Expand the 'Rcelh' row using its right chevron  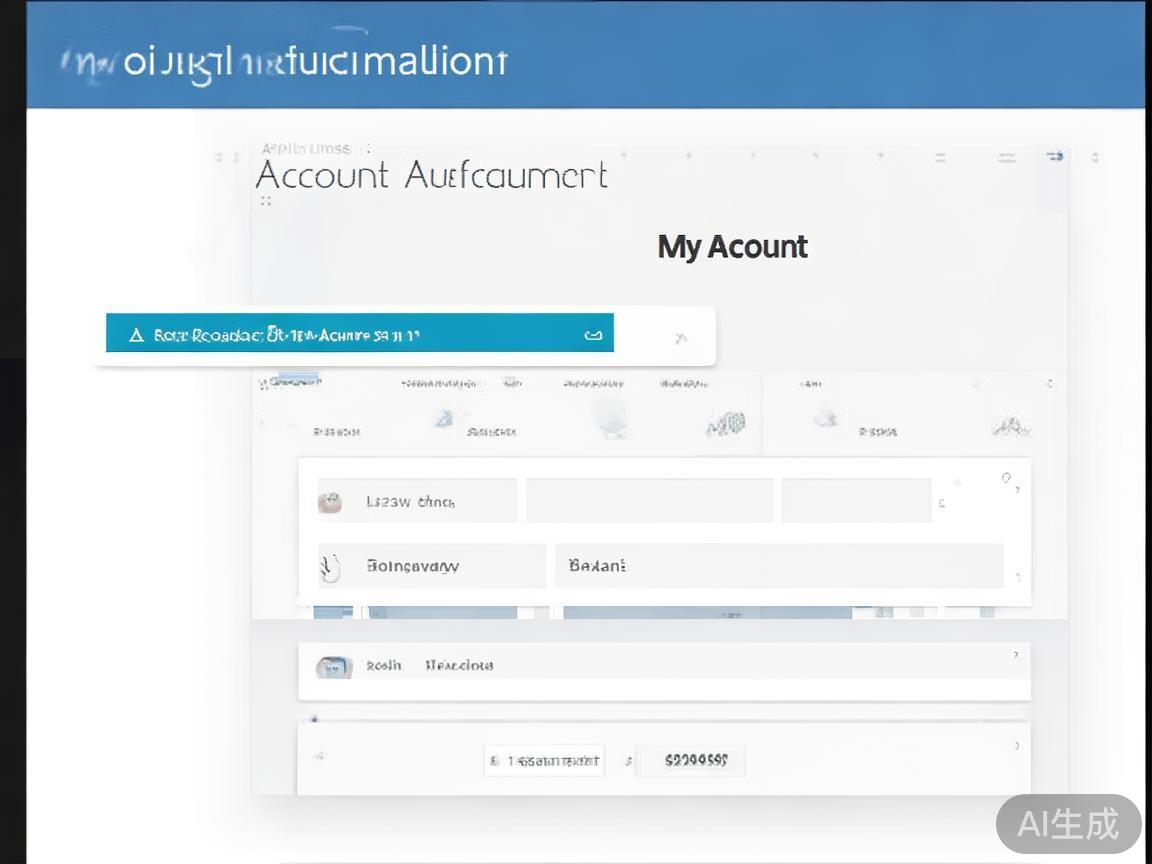point(1016,655)
